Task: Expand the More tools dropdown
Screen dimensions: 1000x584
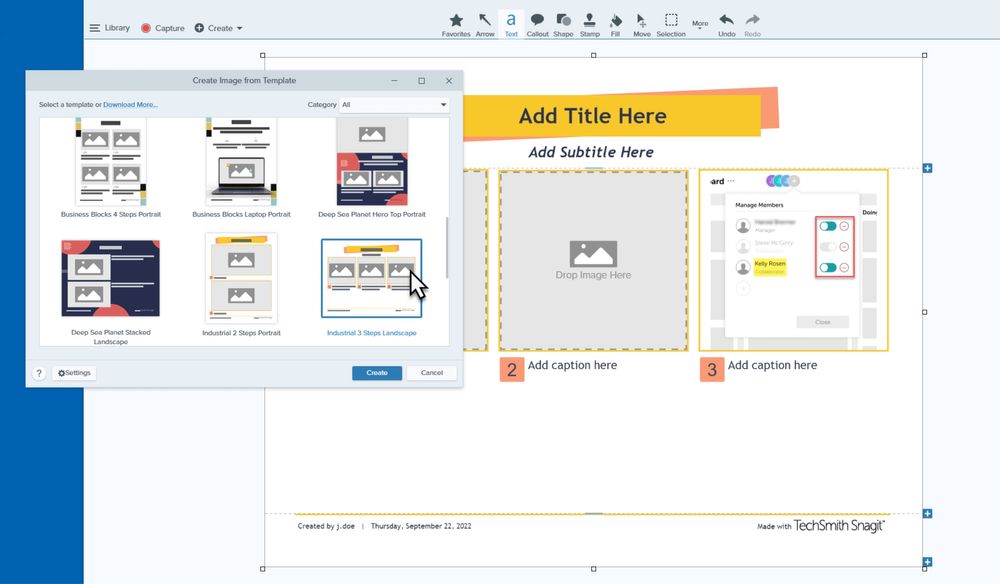Action: tap(700, 25)
